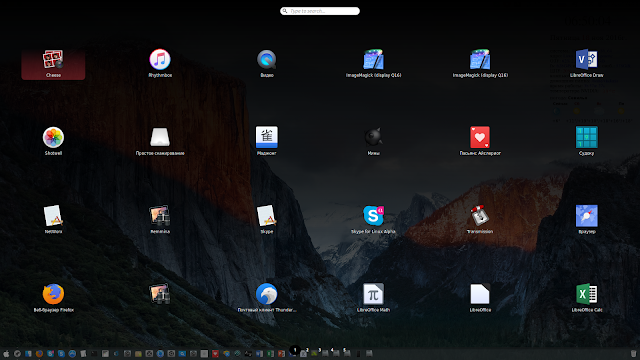Screen dimensions: 640x360
Task: Launch the LibreOffice start center
Action: pos(480,294)
